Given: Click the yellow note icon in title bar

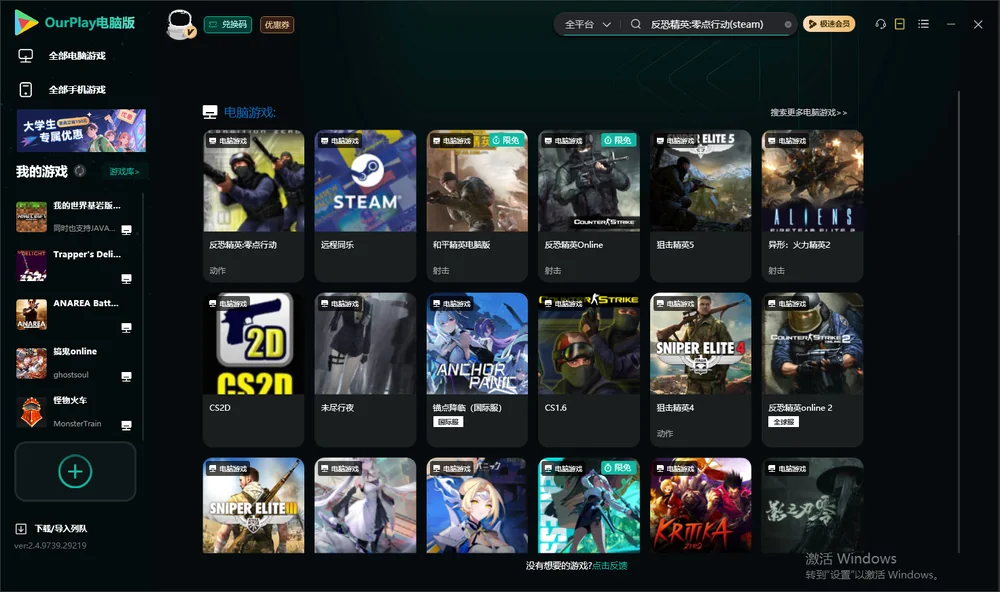Looking at the screenshot, I should pyautogui.click(x=900, y=24).
